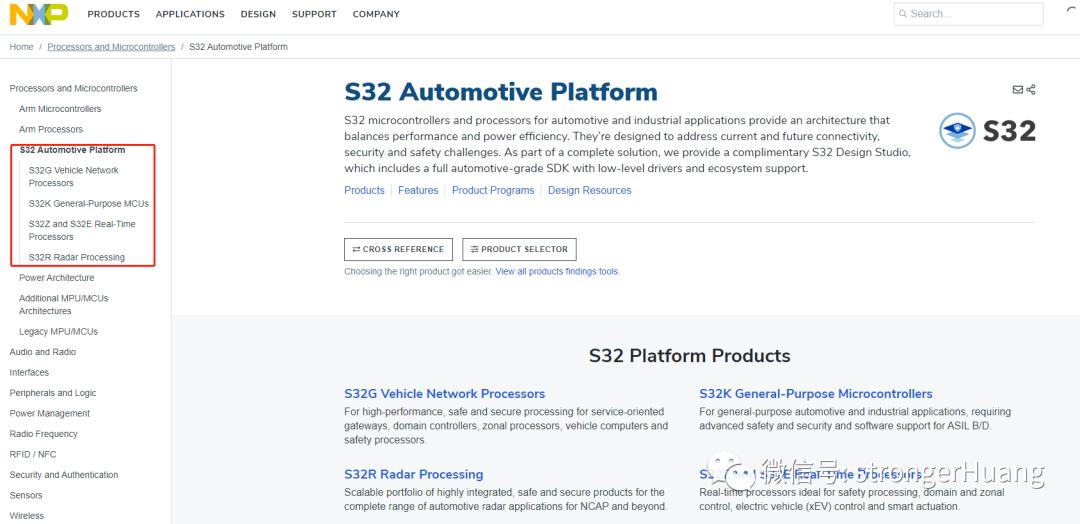The image size is (1080, 524).
Task: Open S32Z and S32E Real-Time Processors sidebar entry
Action: [x=82, y=230]
